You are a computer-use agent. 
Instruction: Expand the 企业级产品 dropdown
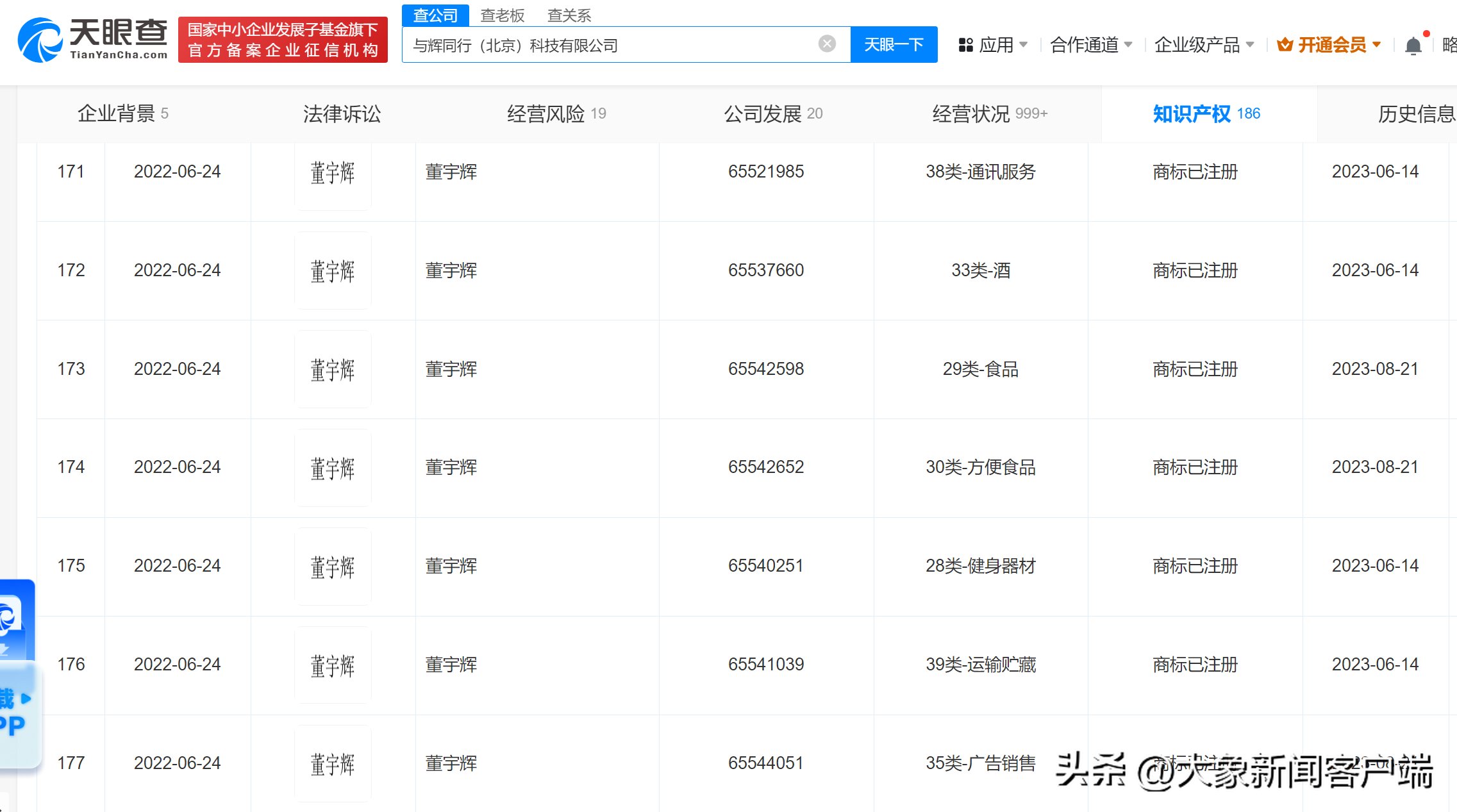[1204, 45]
